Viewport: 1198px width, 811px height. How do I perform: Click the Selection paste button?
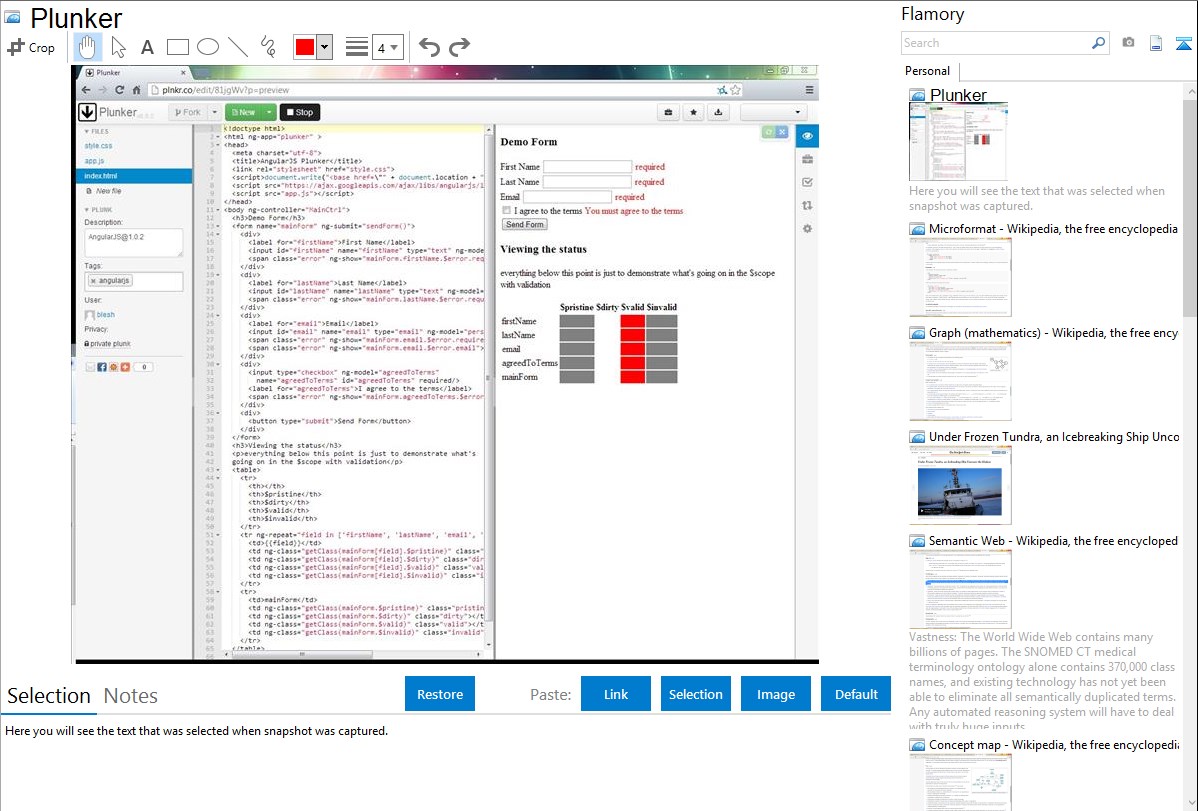(x=696, y=694)
